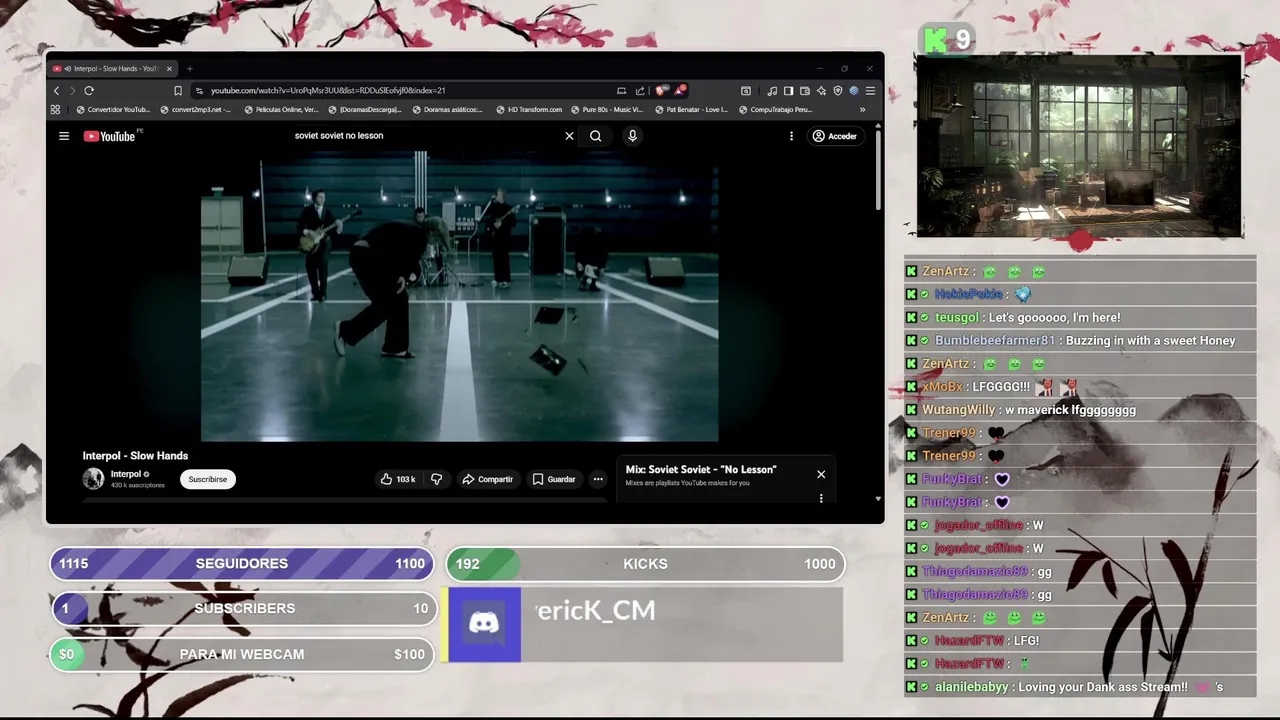Click the Suscribirse button
The height and width of the screenshot is (720, 1280).
click(x=208, y=479)
